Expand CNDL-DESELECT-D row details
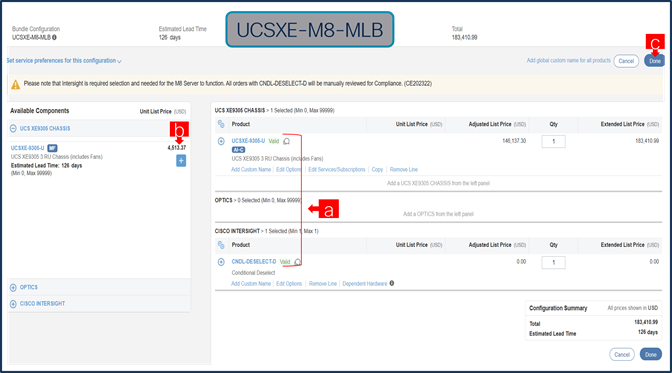 point(221,262)
